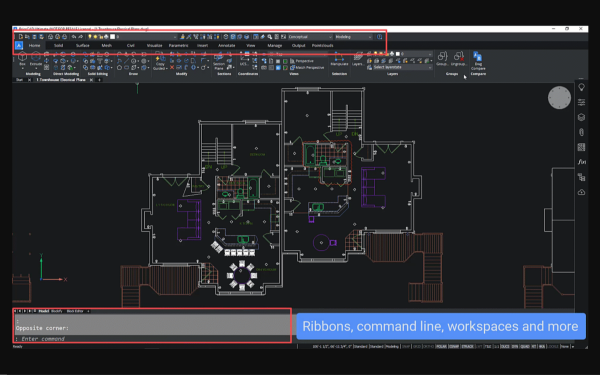Click the white layer color swatch

[112, 37]
